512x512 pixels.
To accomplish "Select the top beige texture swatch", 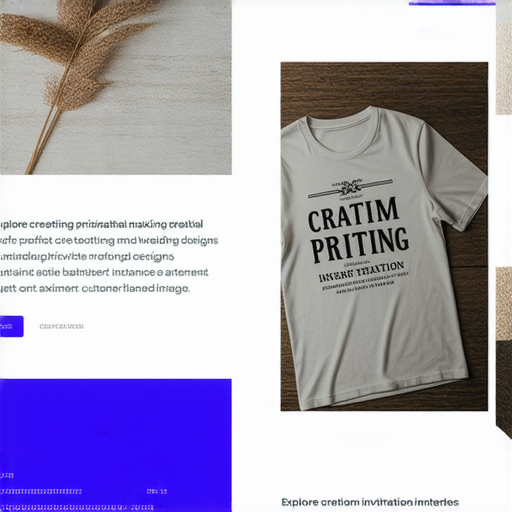I will pos(504,69).
